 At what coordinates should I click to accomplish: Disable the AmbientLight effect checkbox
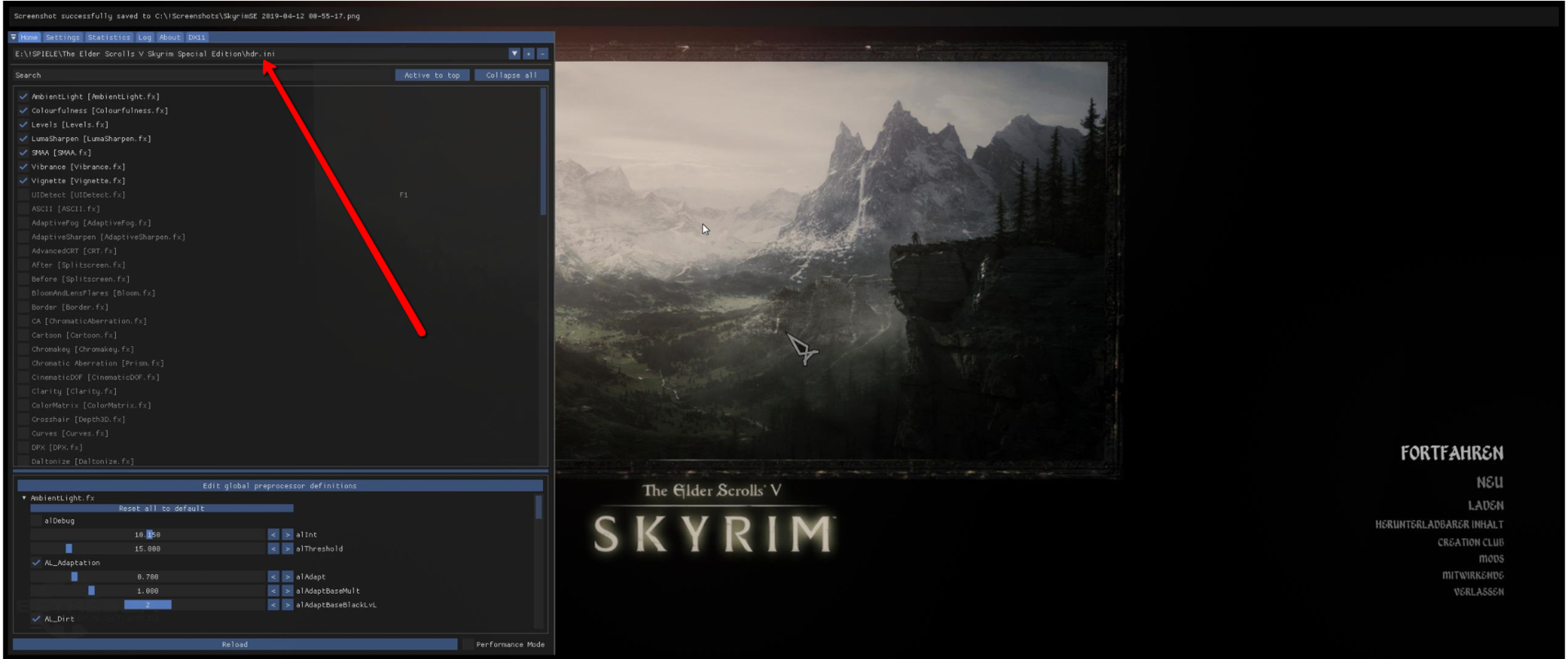click(24, 96)
